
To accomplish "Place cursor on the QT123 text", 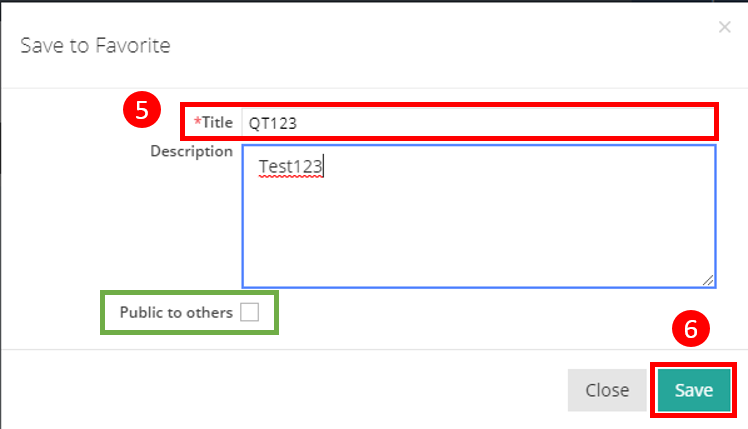I will pos(273,123).
